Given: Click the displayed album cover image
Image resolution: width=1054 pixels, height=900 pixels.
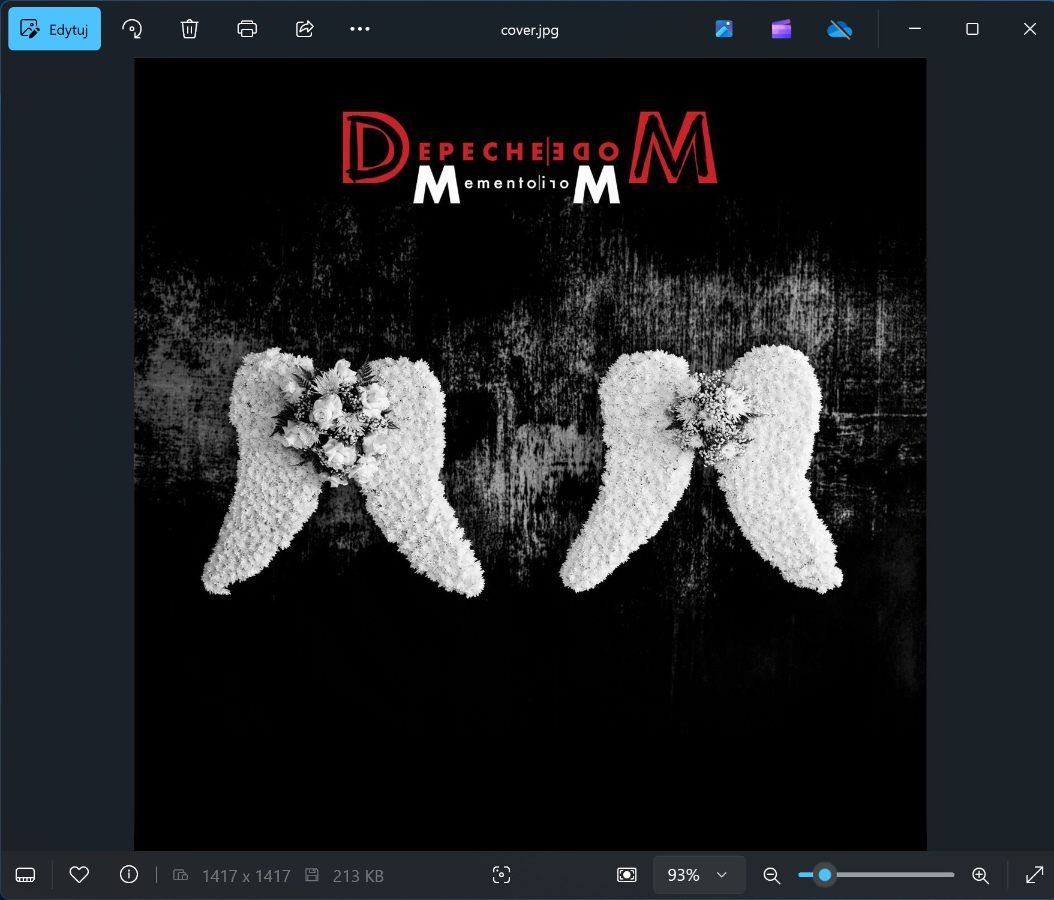Looking at the screenshot, I should pyautogui.click(x=530, y=454).
